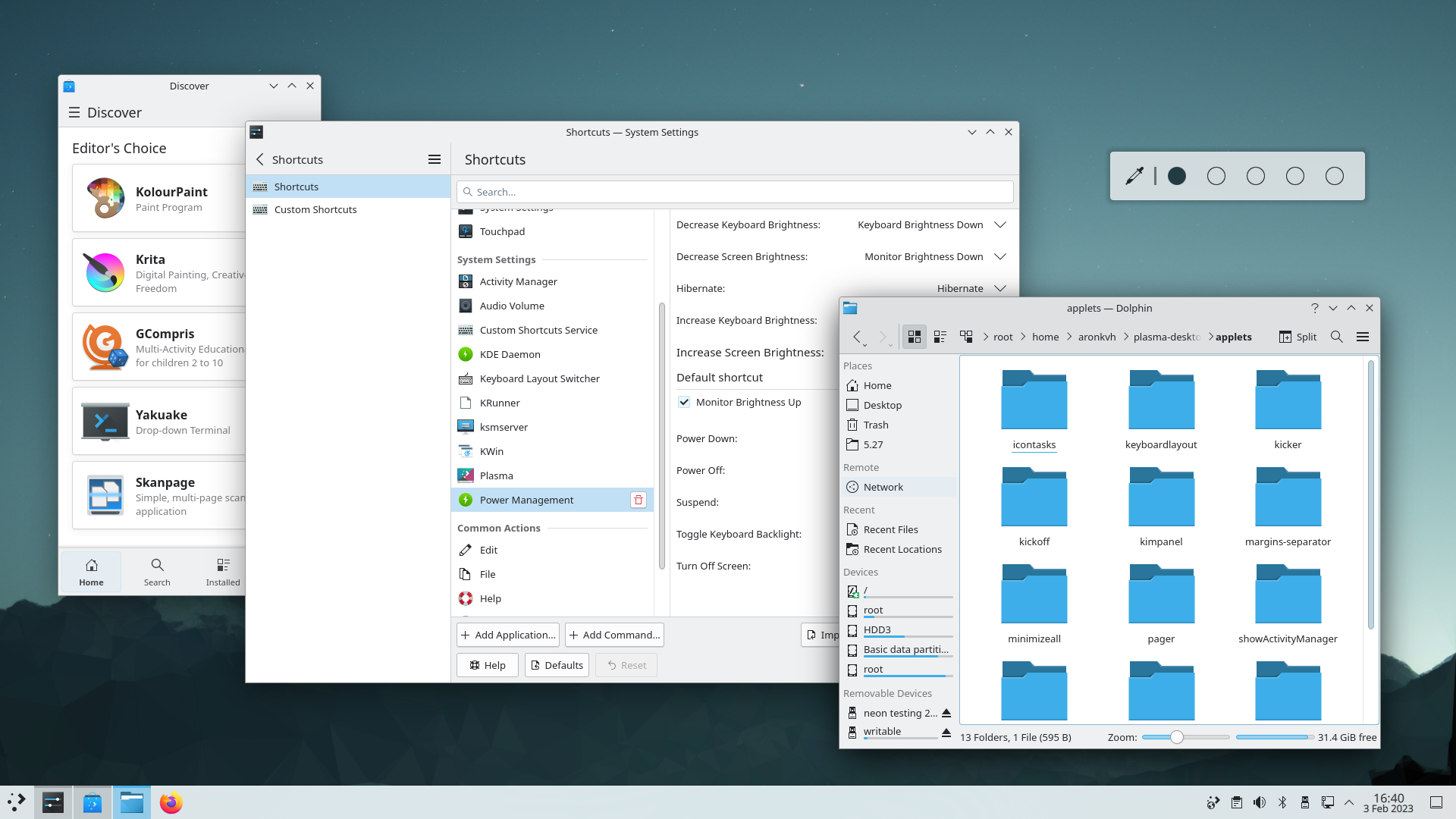
Task: Open the margins-separator applet folder
Action: click(1287, 506)
